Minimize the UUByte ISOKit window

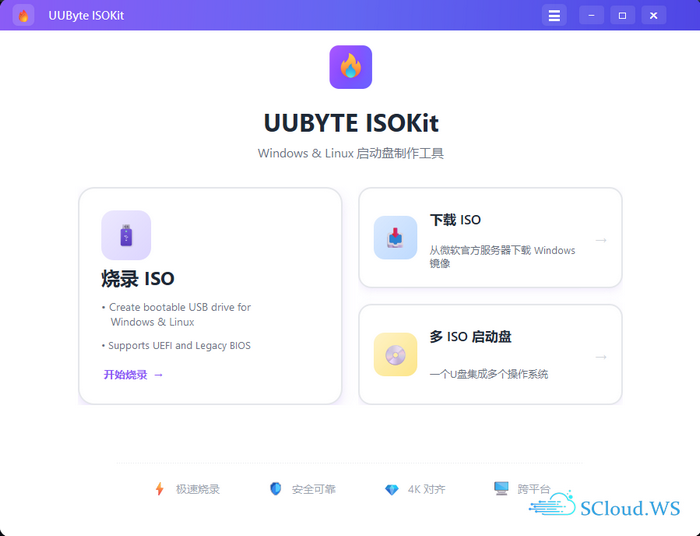pos(591,15)
